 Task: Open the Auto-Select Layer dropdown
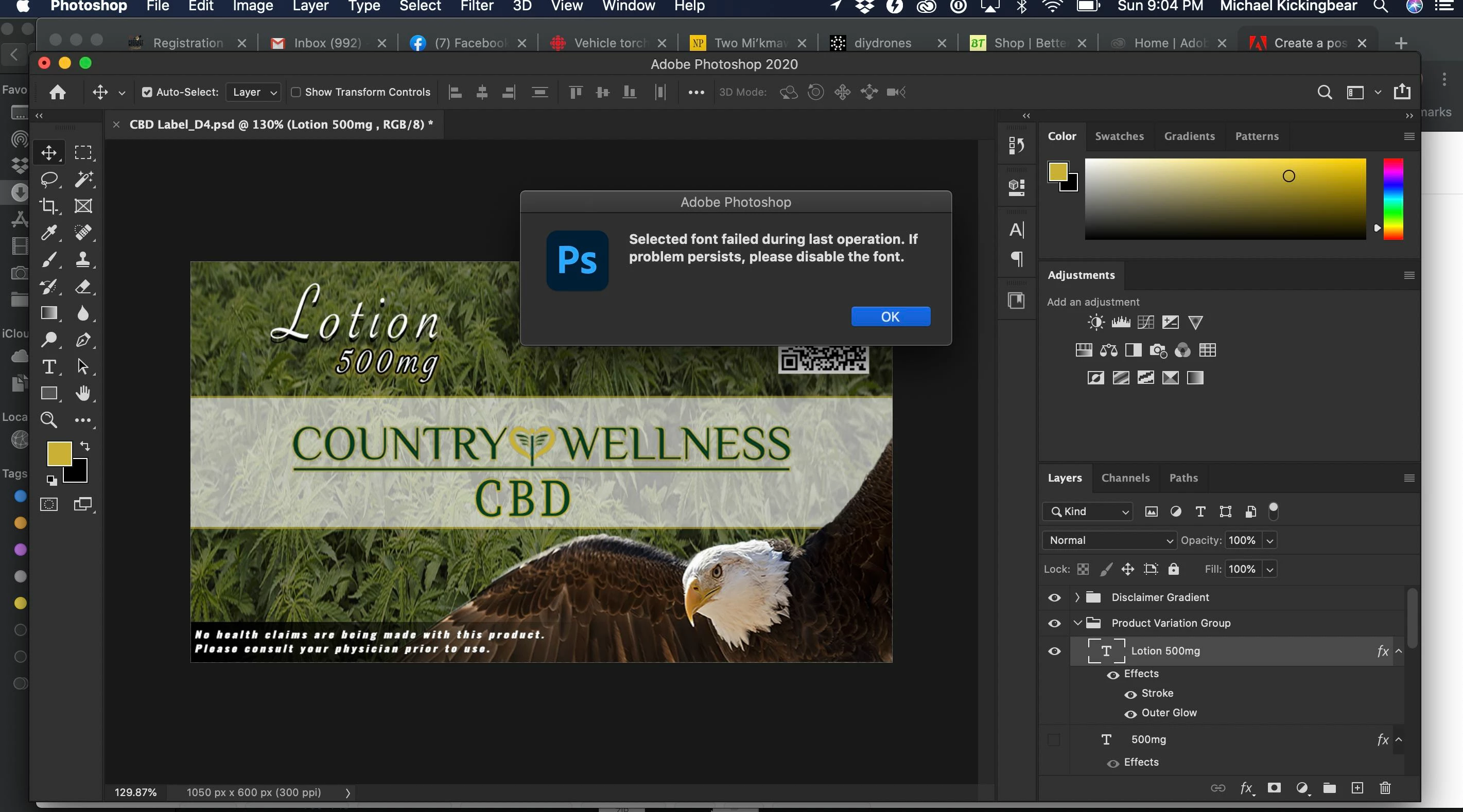(253, 92)
